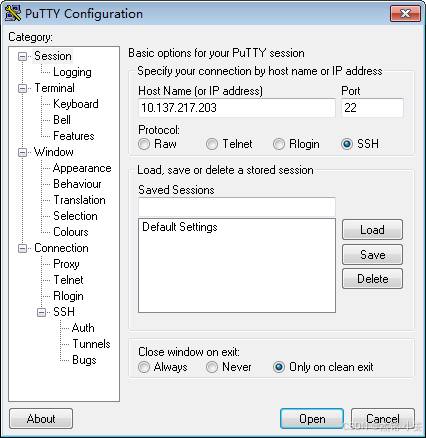This screenshot has height=438, width=426.
Task: Collapse the Window category expander
Action: point(22,152)
